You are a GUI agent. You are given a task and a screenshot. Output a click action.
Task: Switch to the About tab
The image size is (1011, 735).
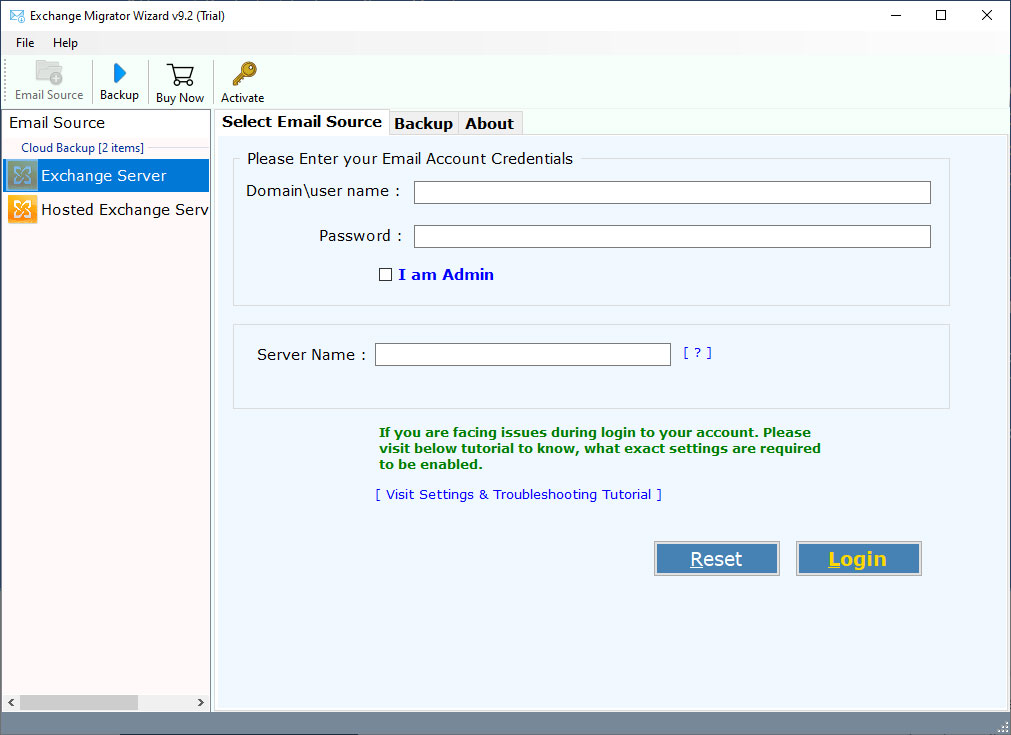489,123
